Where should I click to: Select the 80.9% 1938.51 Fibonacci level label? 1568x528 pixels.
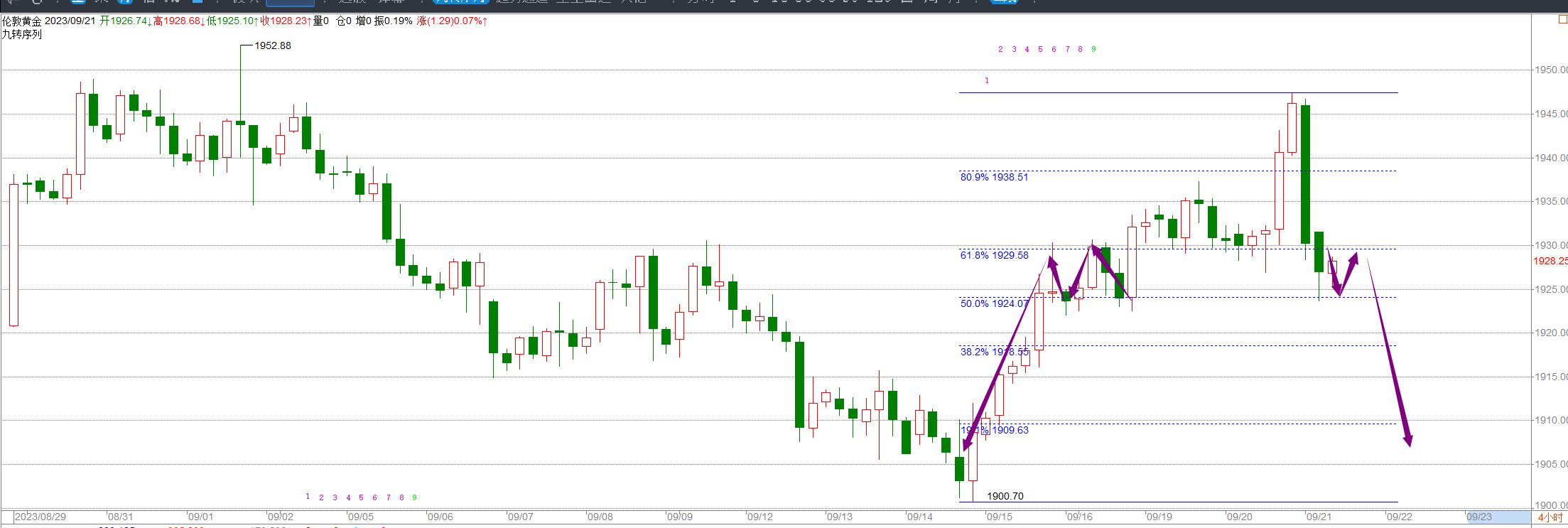[994, 177]
